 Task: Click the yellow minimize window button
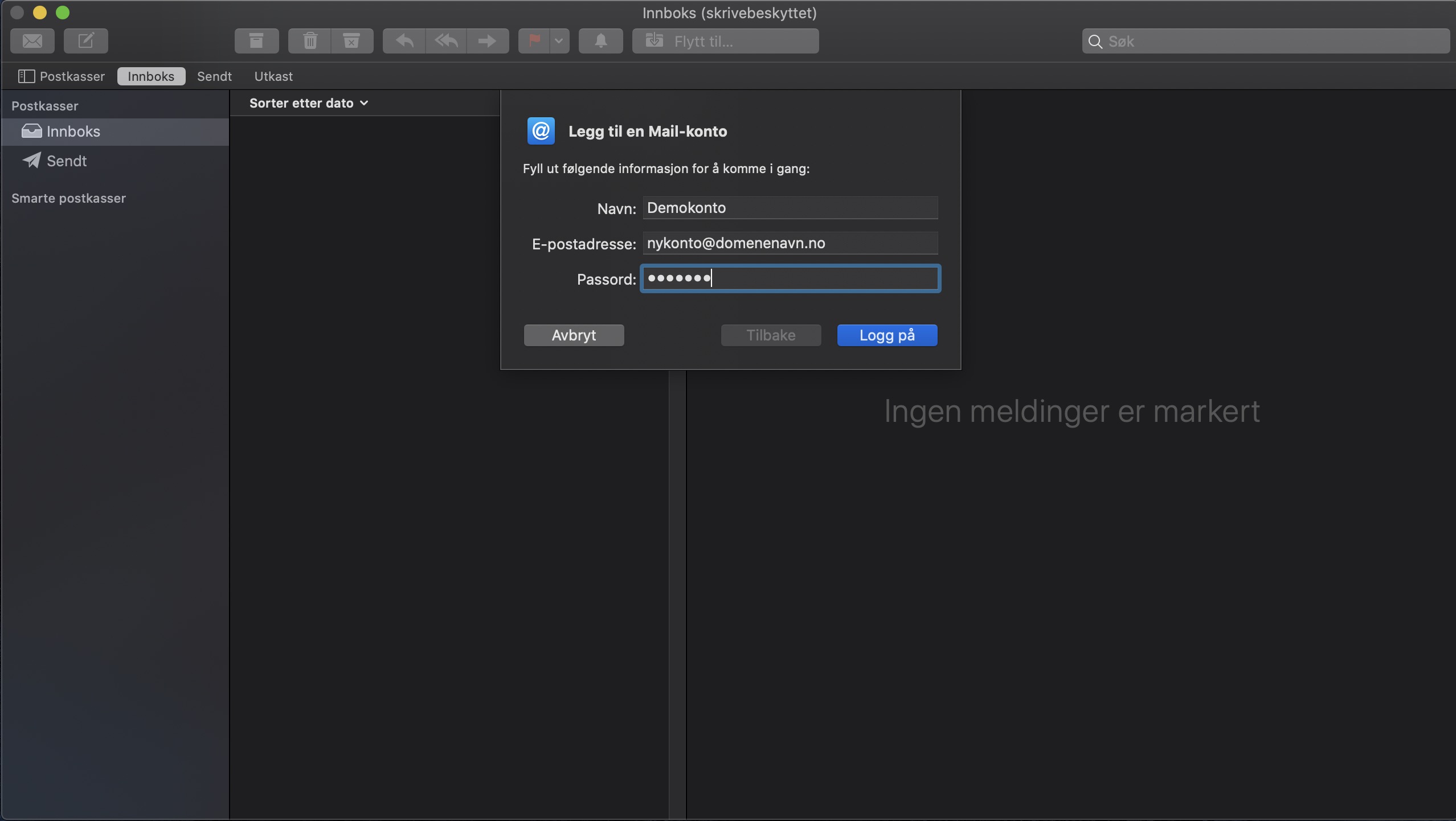pos(40,13)
